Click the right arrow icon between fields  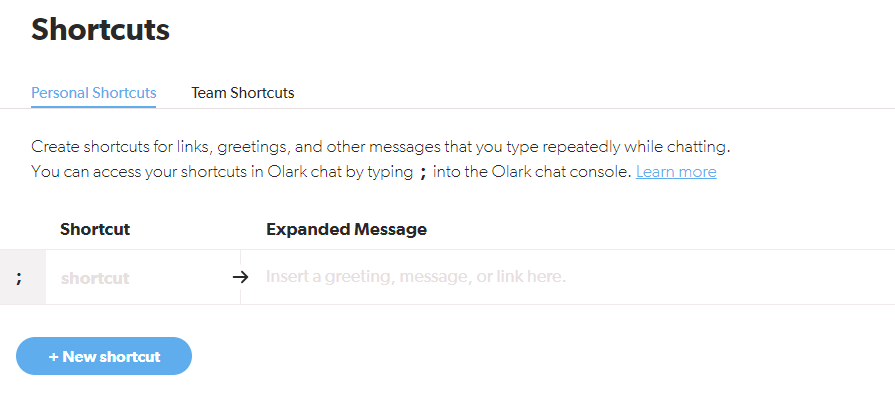[x=239, y=277]
